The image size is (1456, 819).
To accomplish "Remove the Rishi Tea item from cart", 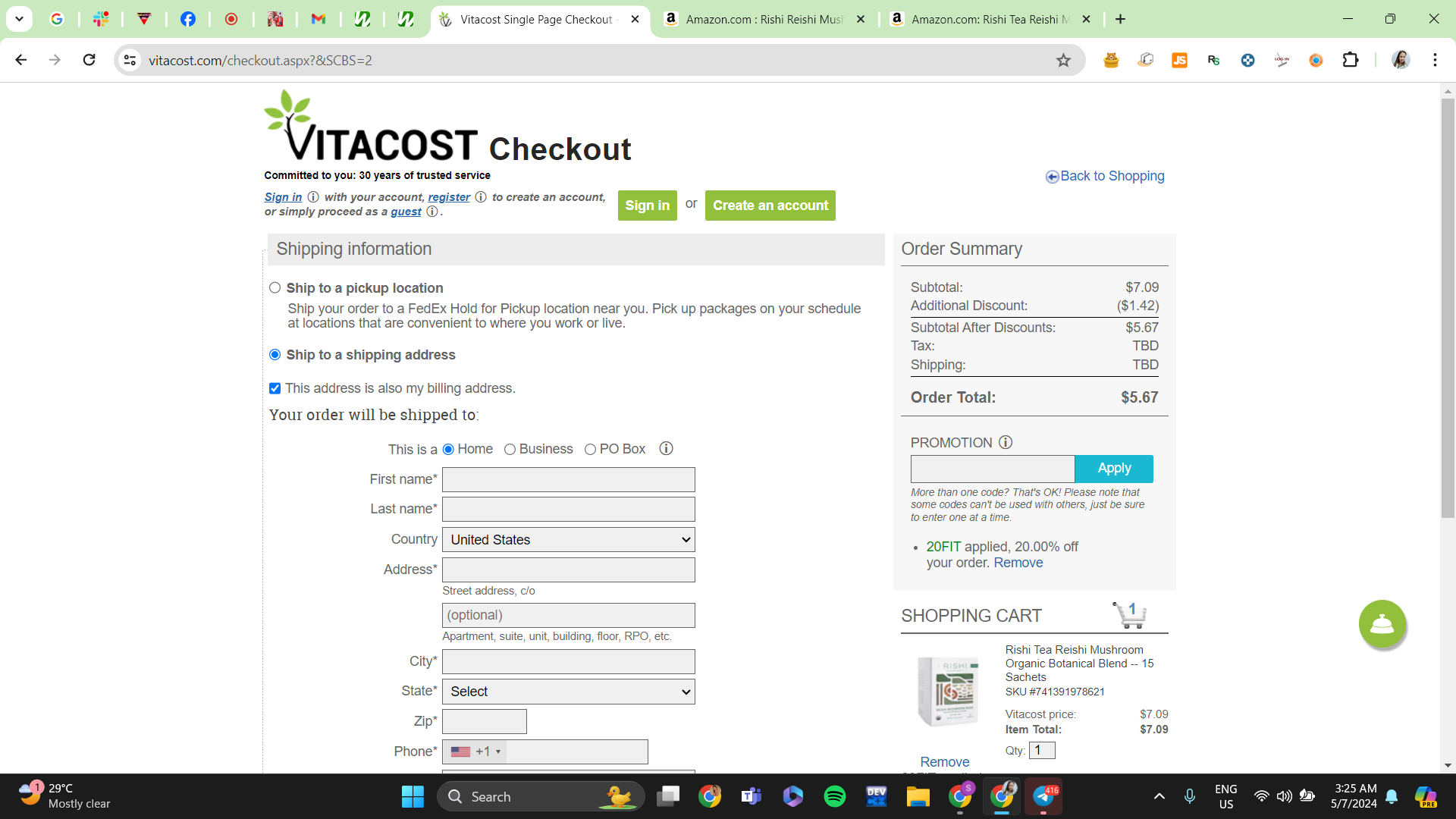I will pos(945,762).
